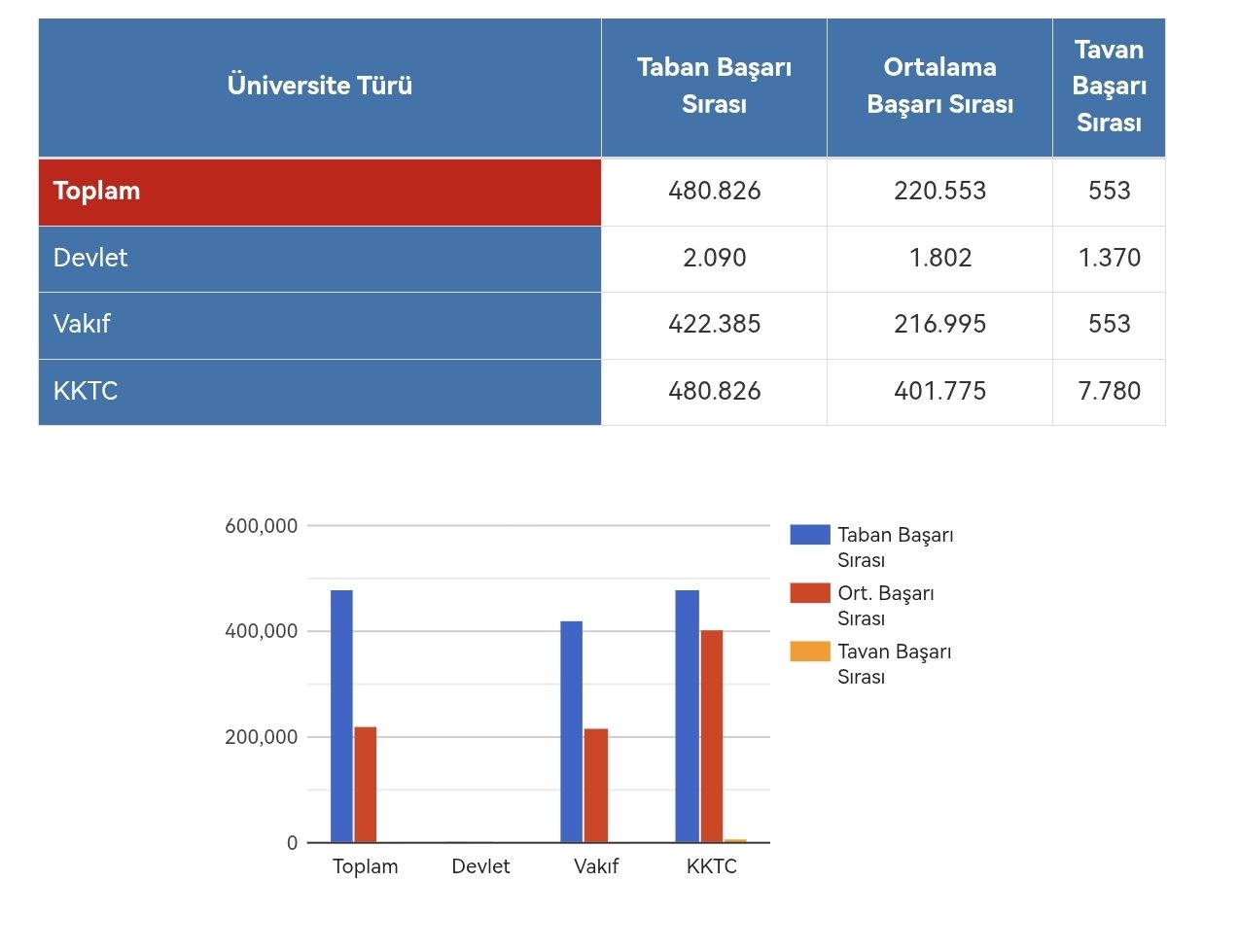Click the "Devlet" x-axis label under the chart
The width and height of the screenshot is (1239, 952).
[x=480, y=866]
